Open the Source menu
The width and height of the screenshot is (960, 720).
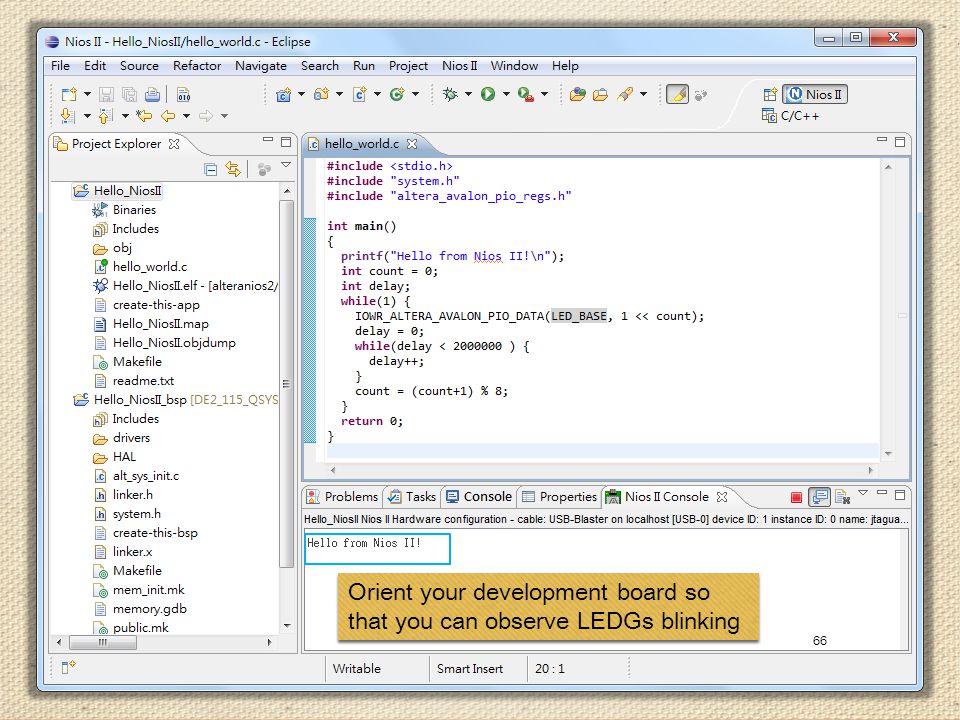pyautogui.click(x=139, y=66)
